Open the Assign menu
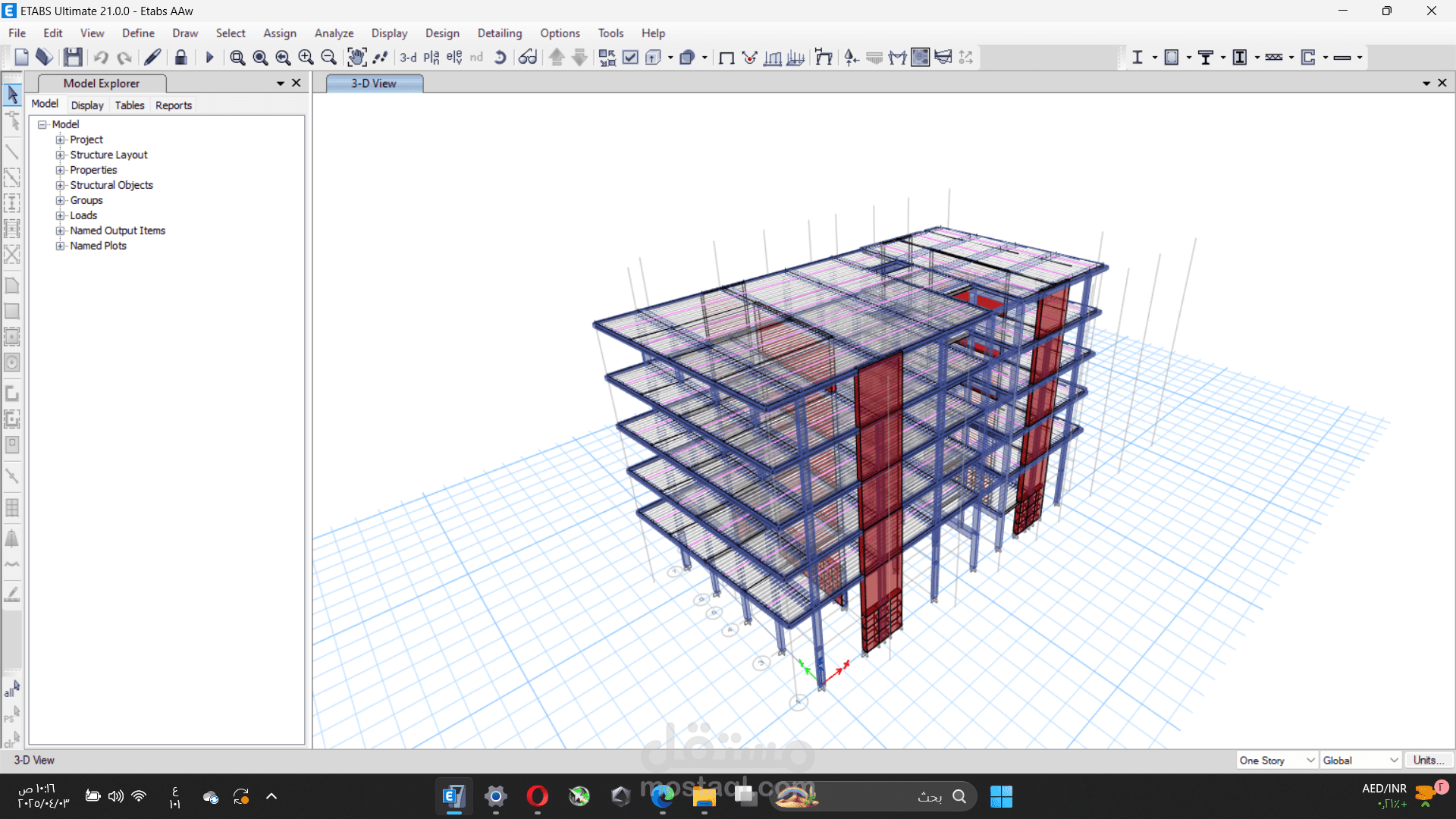The width and height of the screenshot is (1456, 819). coord(280,33)
